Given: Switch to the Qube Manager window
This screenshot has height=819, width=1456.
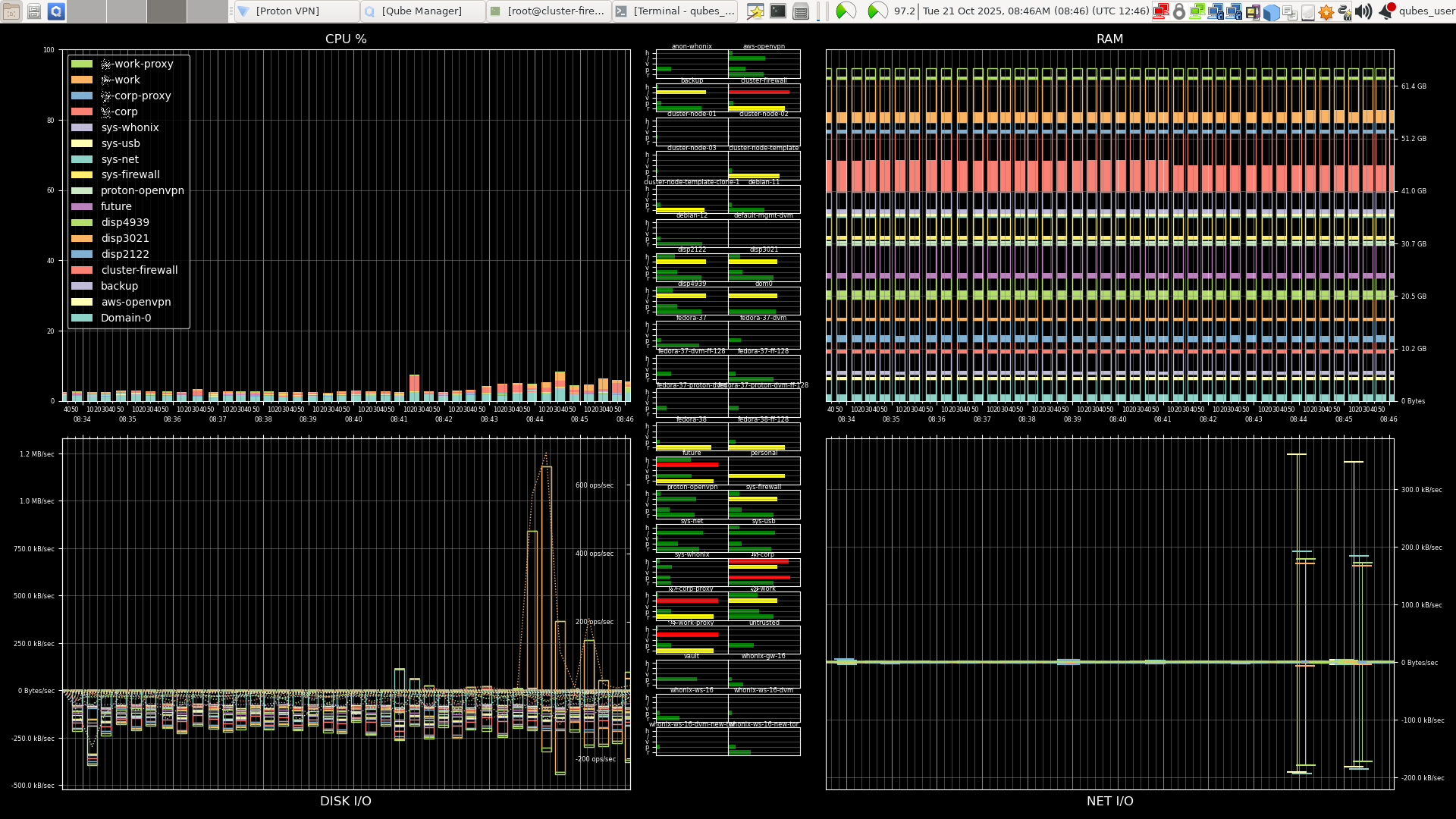Looking at the screenshot, I should click(422, 11).
